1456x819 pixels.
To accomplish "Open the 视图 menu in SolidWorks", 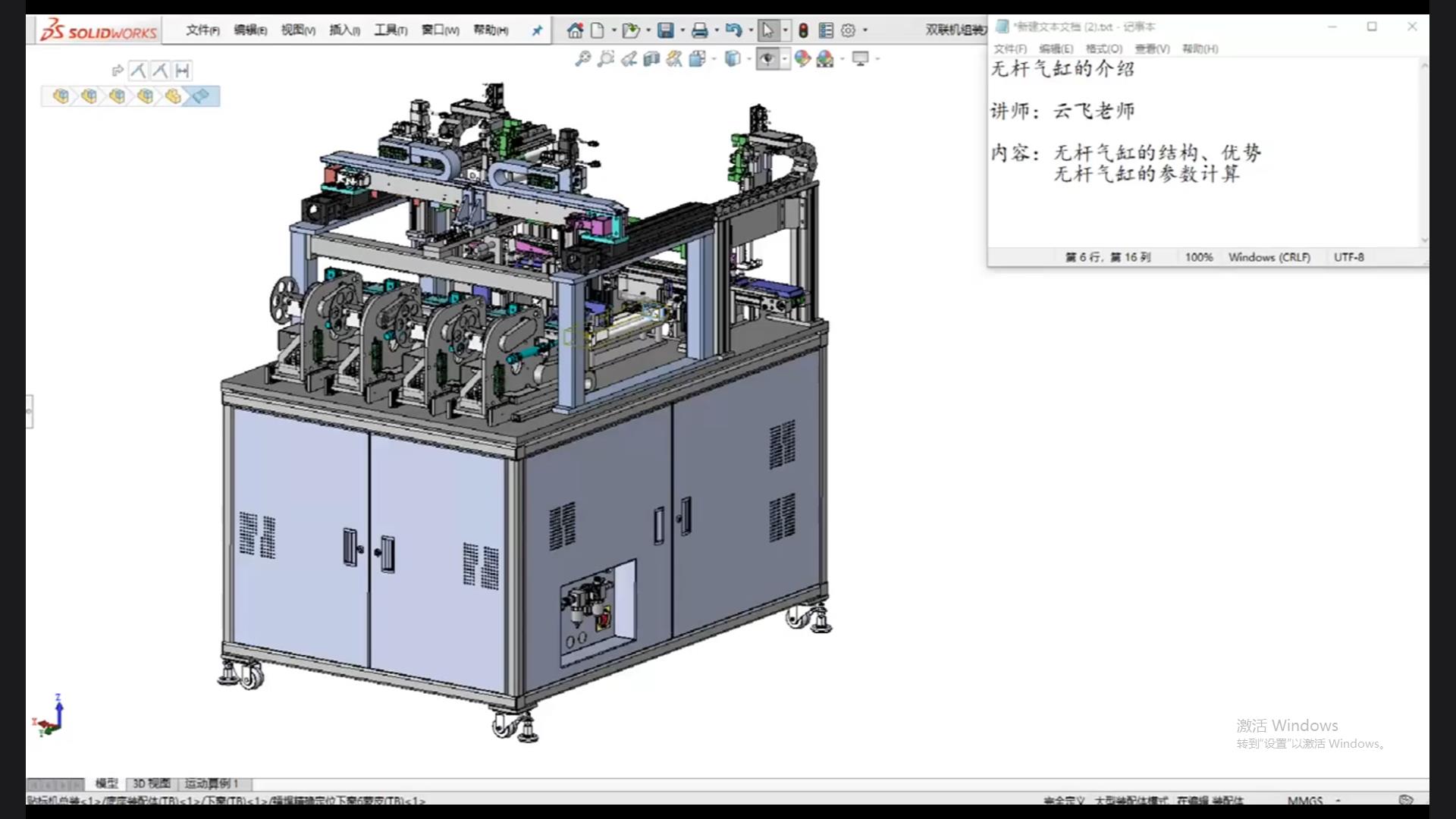I will click(x=298, y=30).
